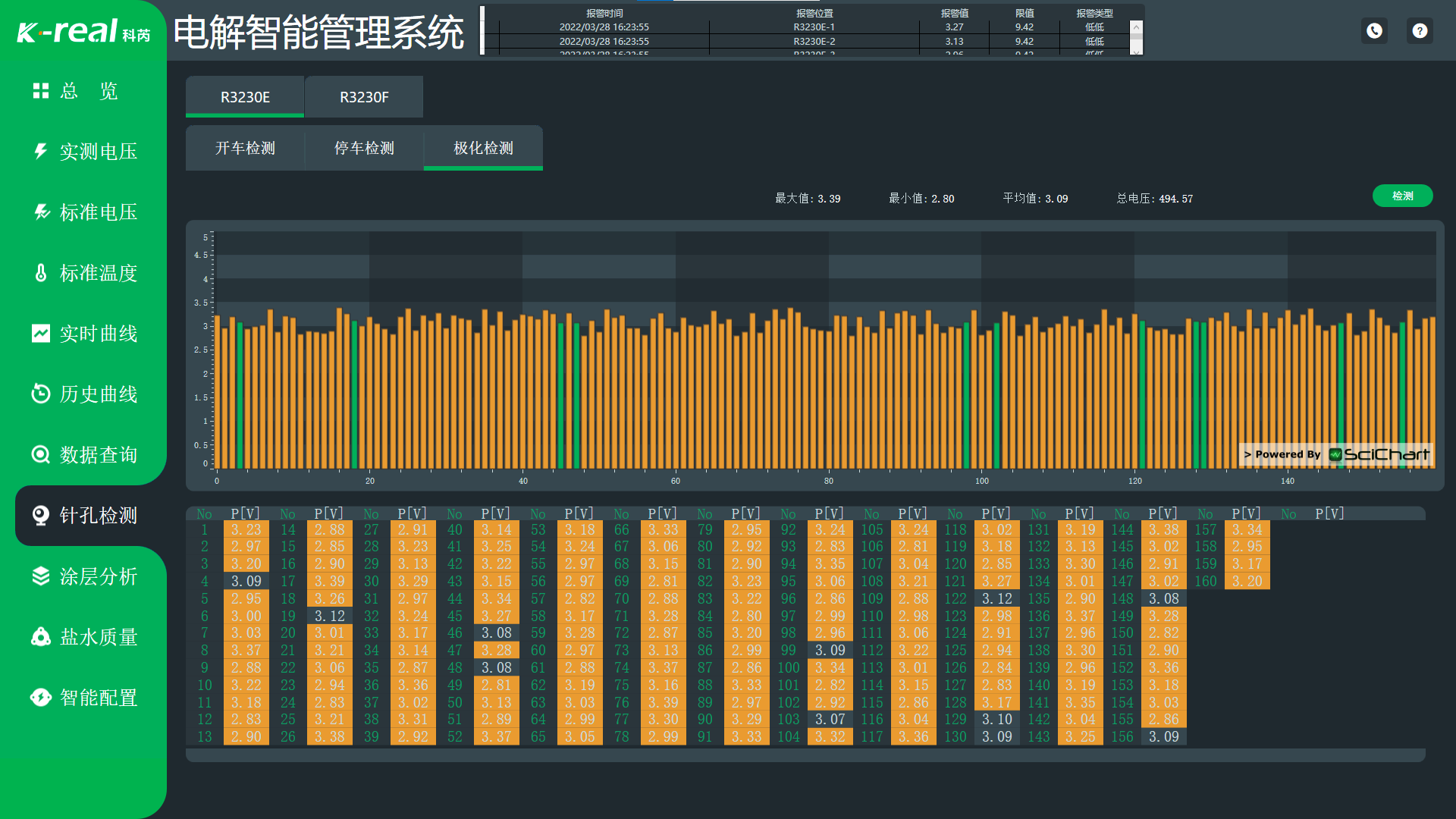Switch to the R3230F tab

pos(364,97)
